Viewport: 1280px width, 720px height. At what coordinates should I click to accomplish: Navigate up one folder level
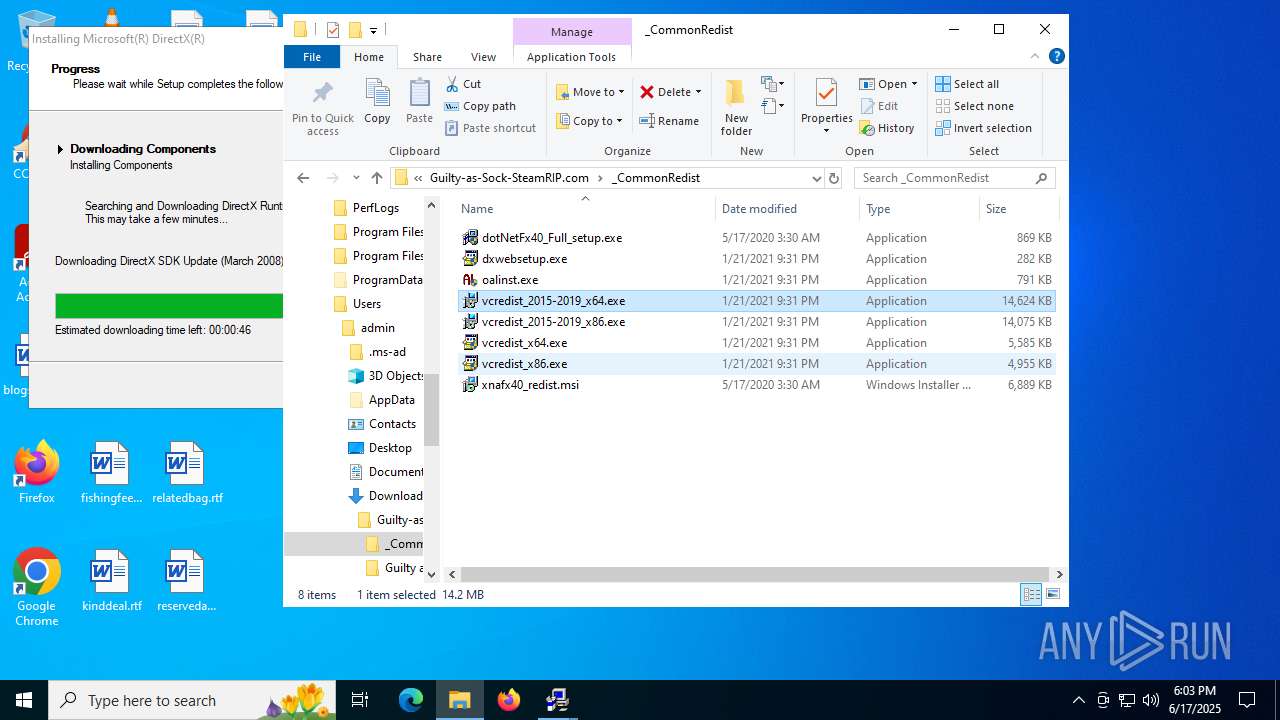[x=377, y=178]
